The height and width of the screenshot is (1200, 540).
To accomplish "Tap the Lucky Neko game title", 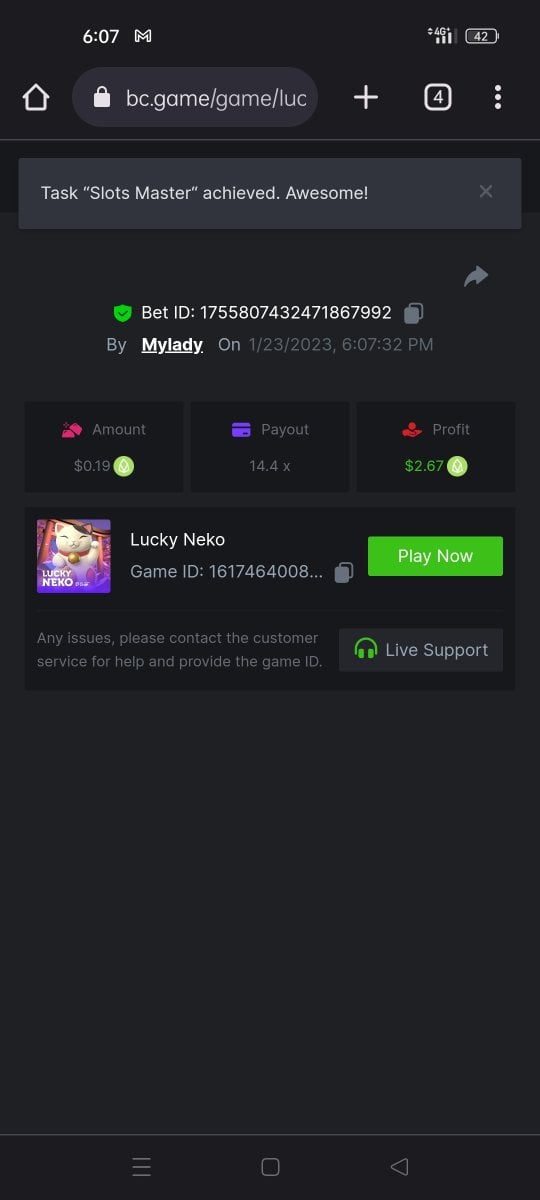I will [x=177, y=540].
